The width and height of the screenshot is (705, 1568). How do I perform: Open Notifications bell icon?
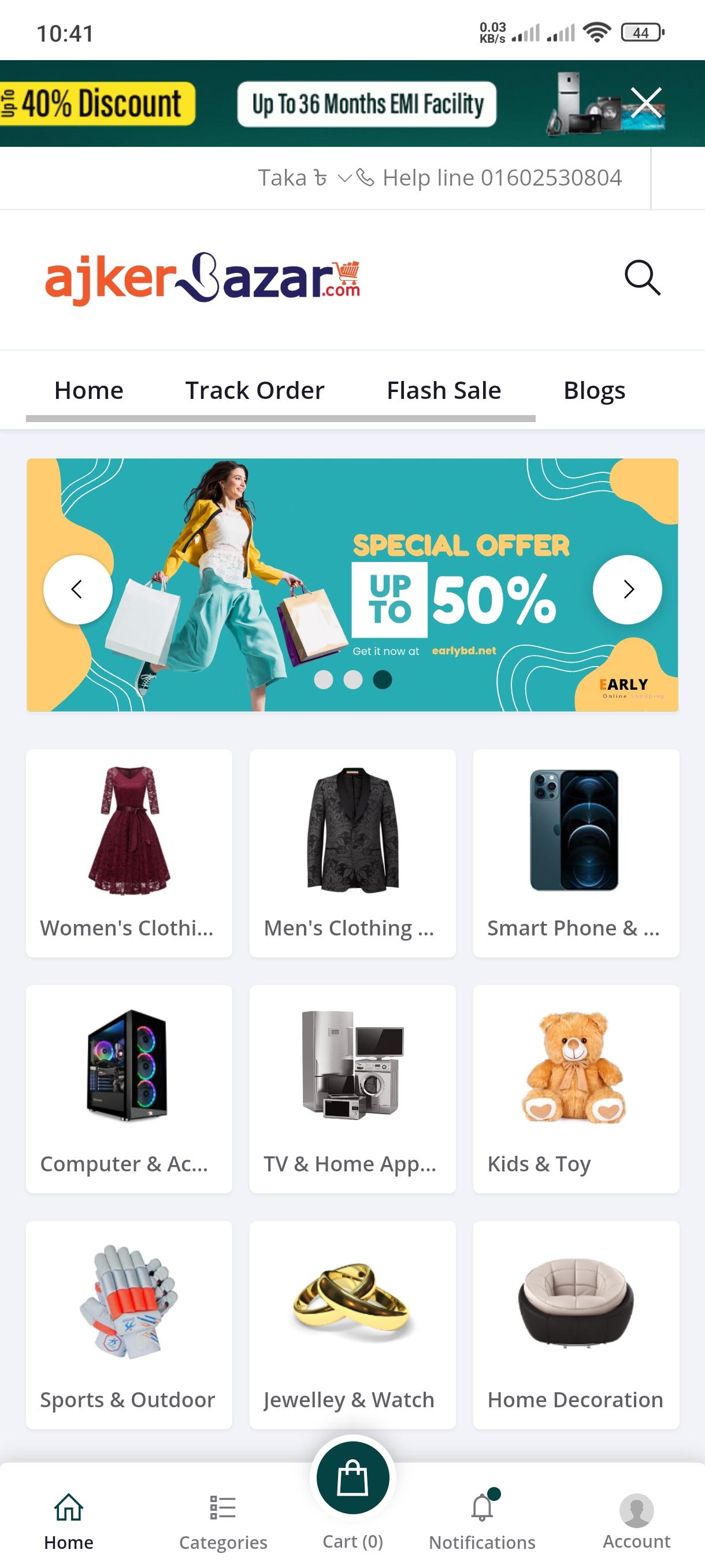coord(483,1508)
